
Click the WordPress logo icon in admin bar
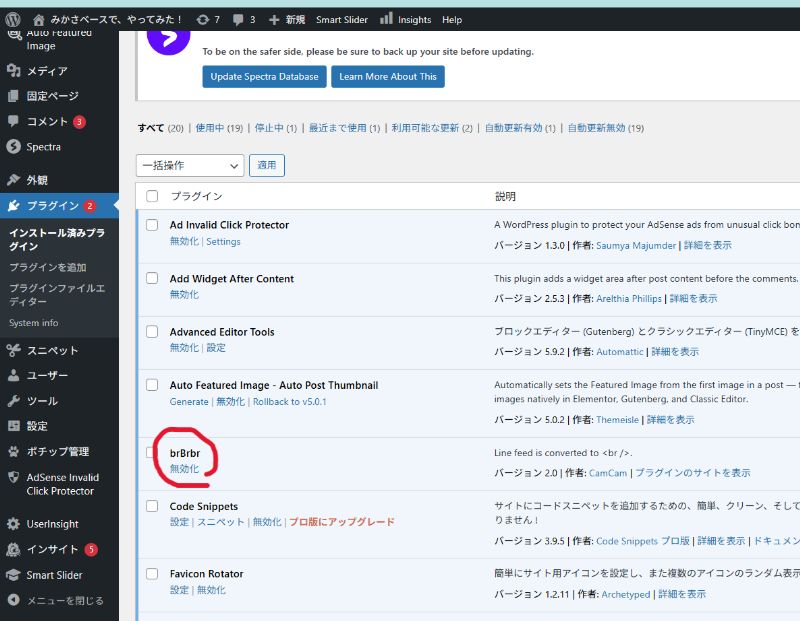(x=13, y=19)
